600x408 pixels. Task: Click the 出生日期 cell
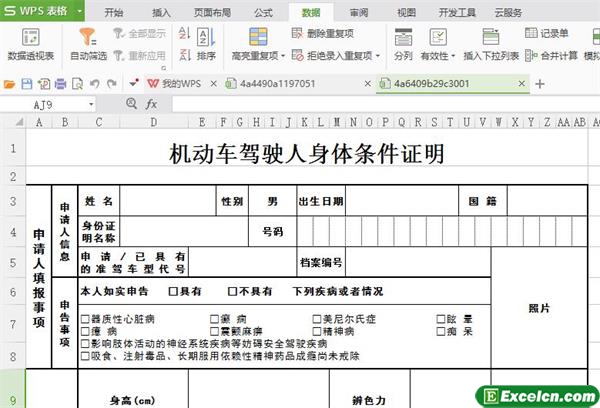click(x=321, y=201)
